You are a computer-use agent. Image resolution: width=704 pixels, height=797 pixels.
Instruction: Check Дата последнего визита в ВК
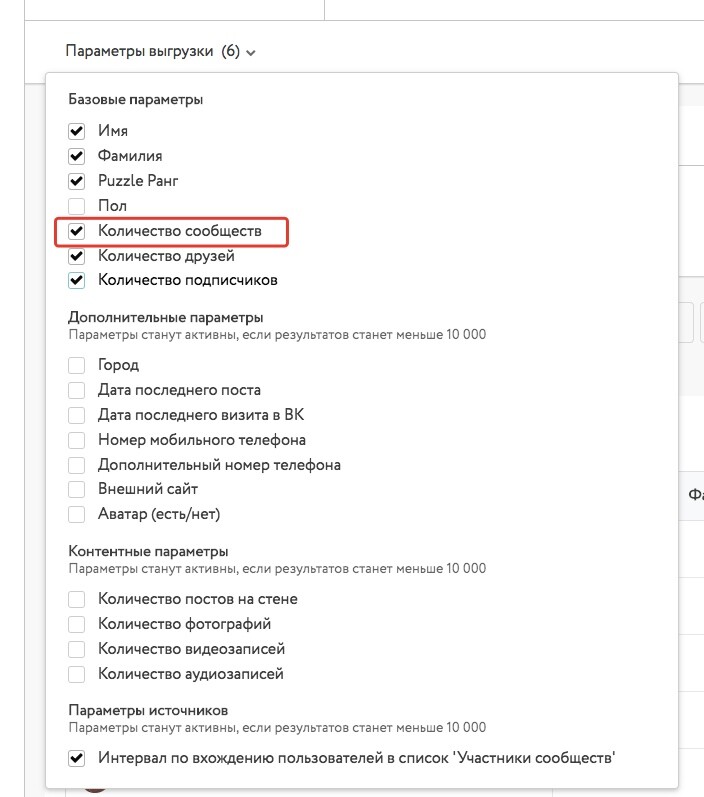coord(77,415)
